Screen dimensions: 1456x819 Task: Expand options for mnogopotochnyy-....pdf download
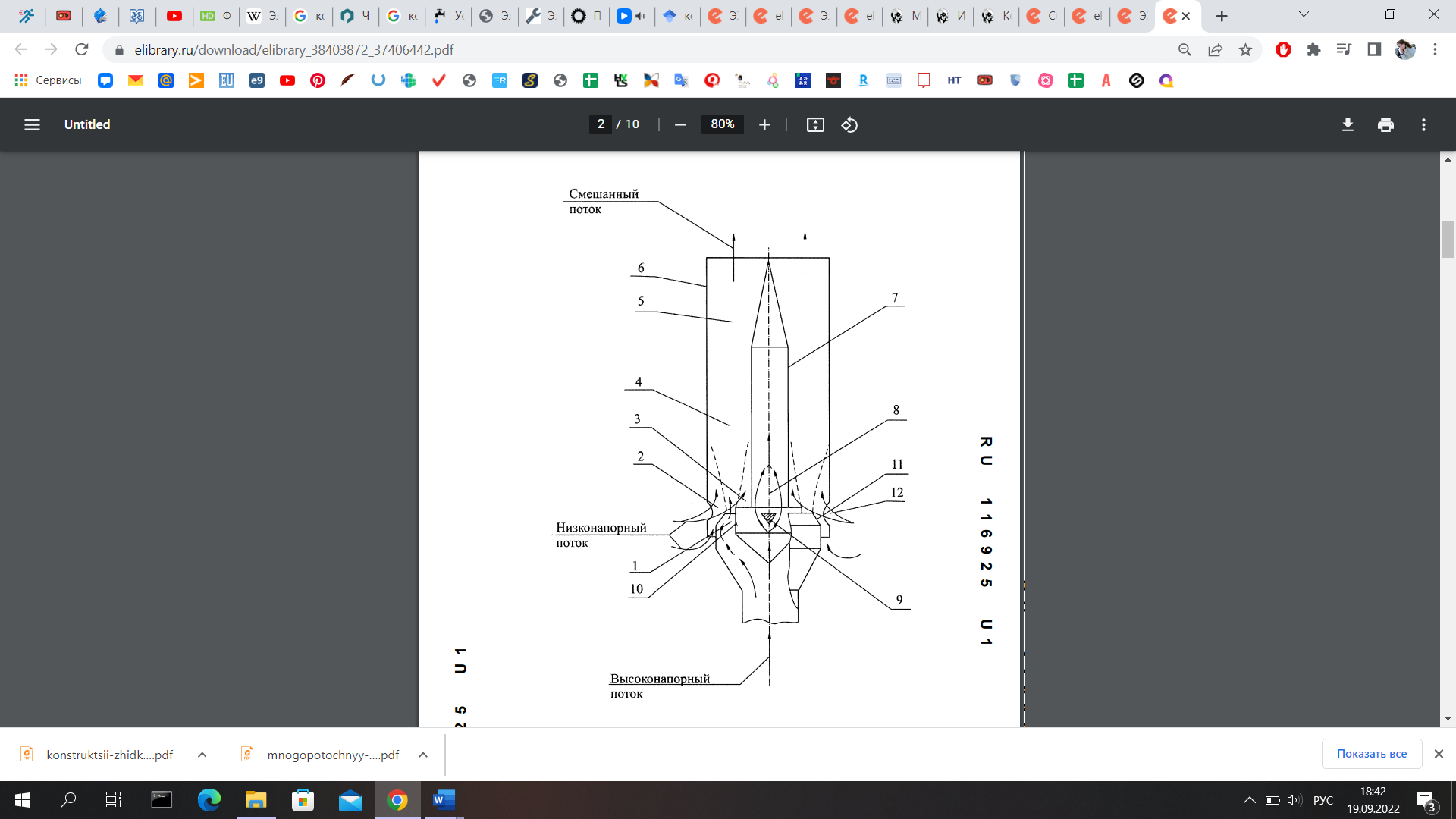point(423,755)
